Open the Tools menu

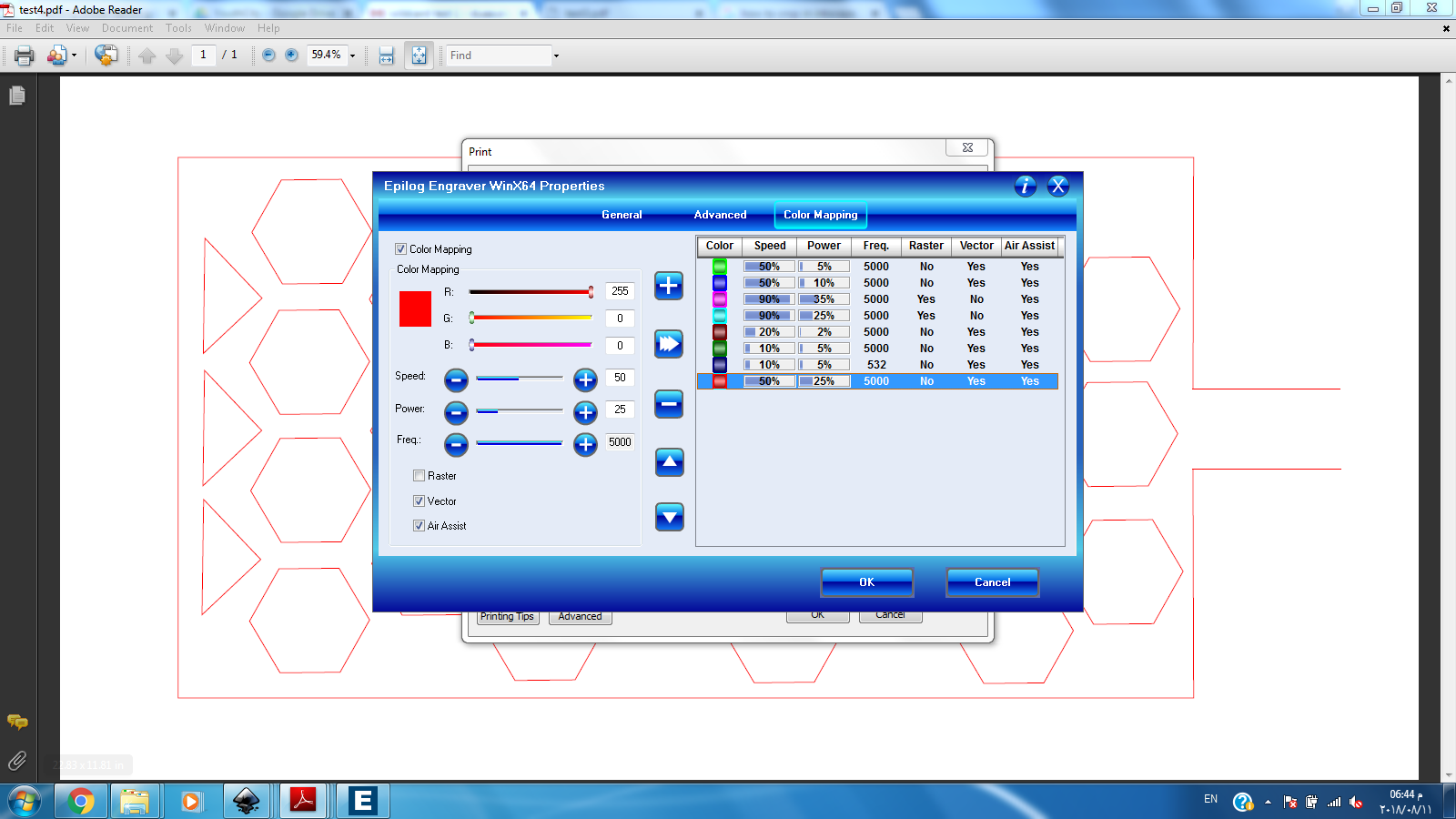coord(178,28)
